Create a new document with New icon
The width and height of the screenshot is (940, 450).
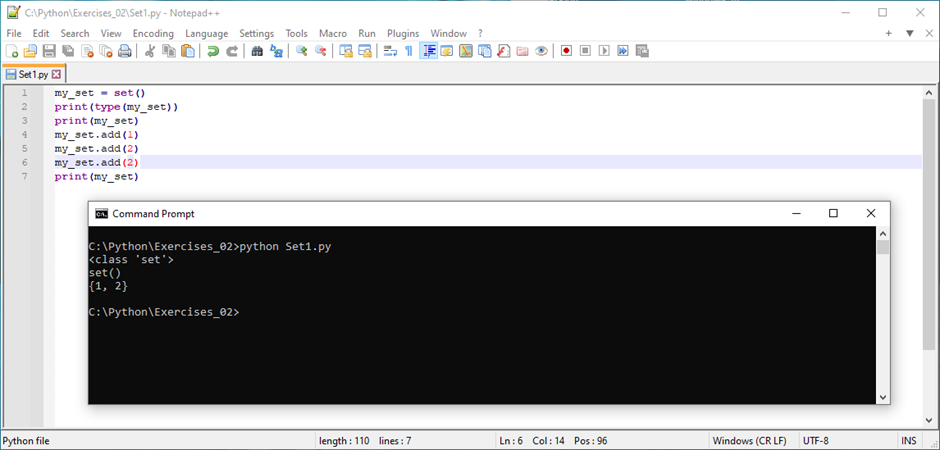(x=11, y=51)
